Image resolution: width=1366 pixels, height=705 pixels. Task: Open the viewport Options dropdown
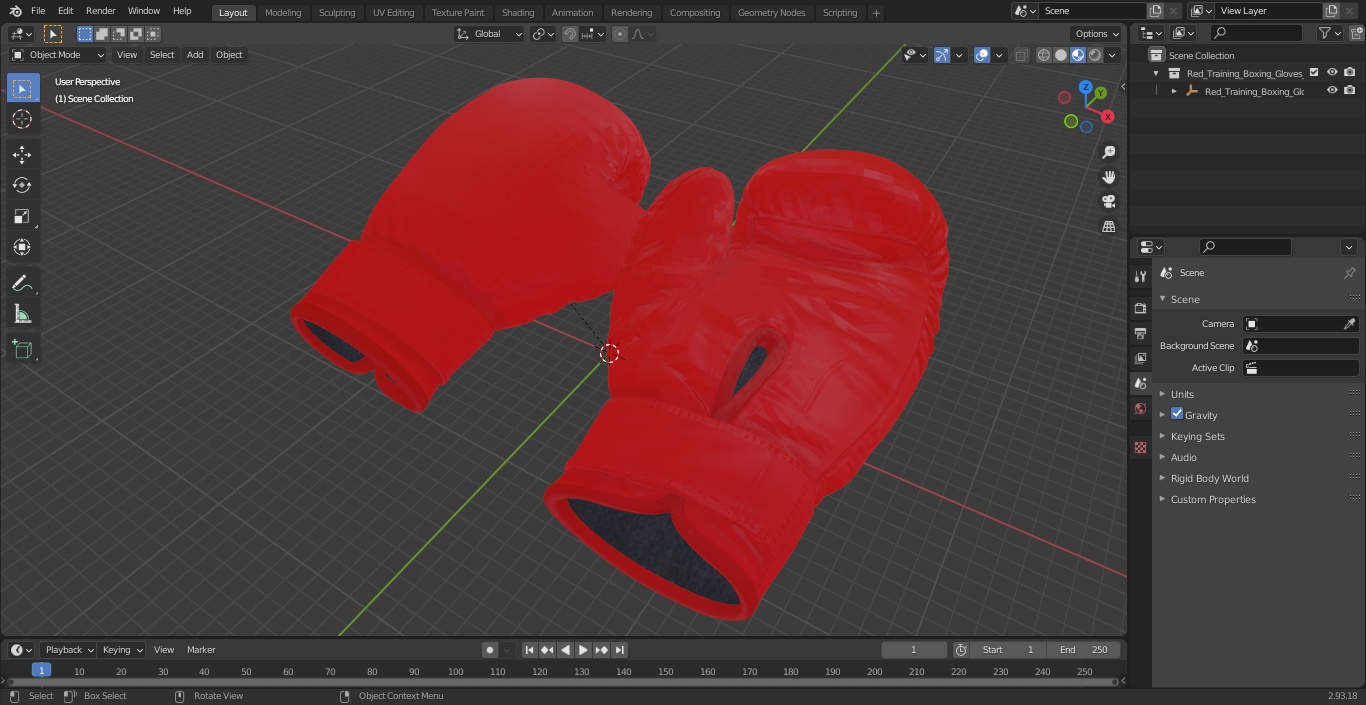pyautogui.click(x=1097, y=34)
